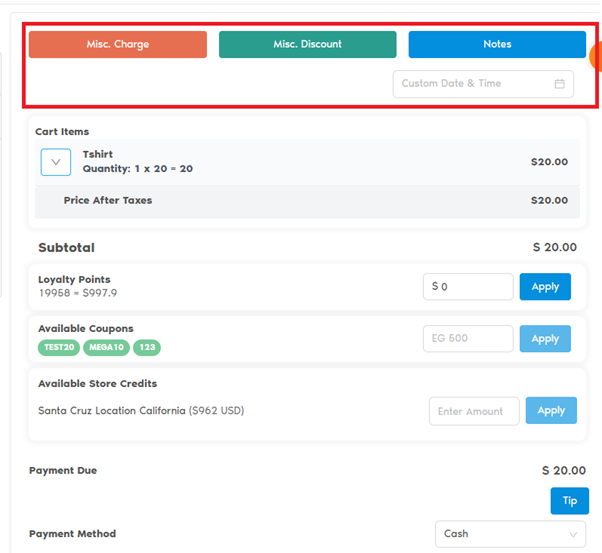Click the Tshirt quantity line
602x553 pixels.
coord(138,169)
